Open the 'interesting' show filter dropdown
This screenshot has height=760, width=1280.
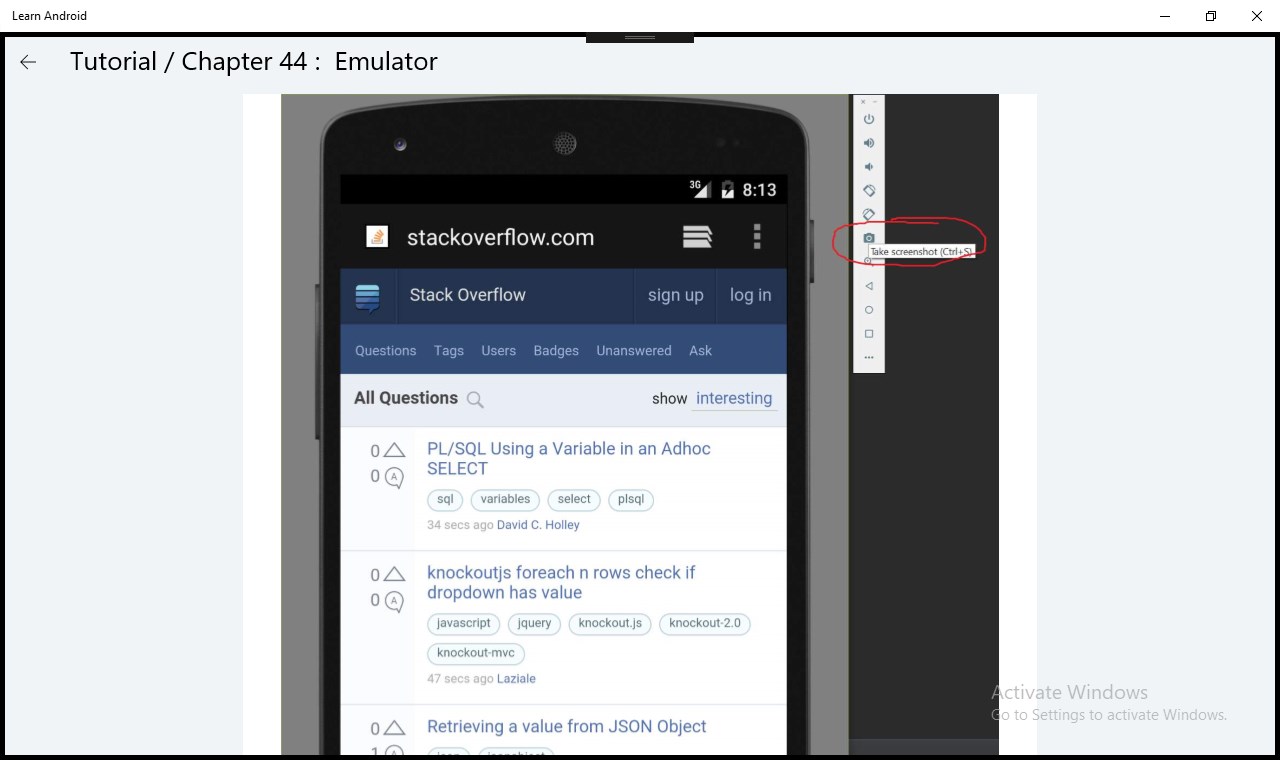[734, 399]
